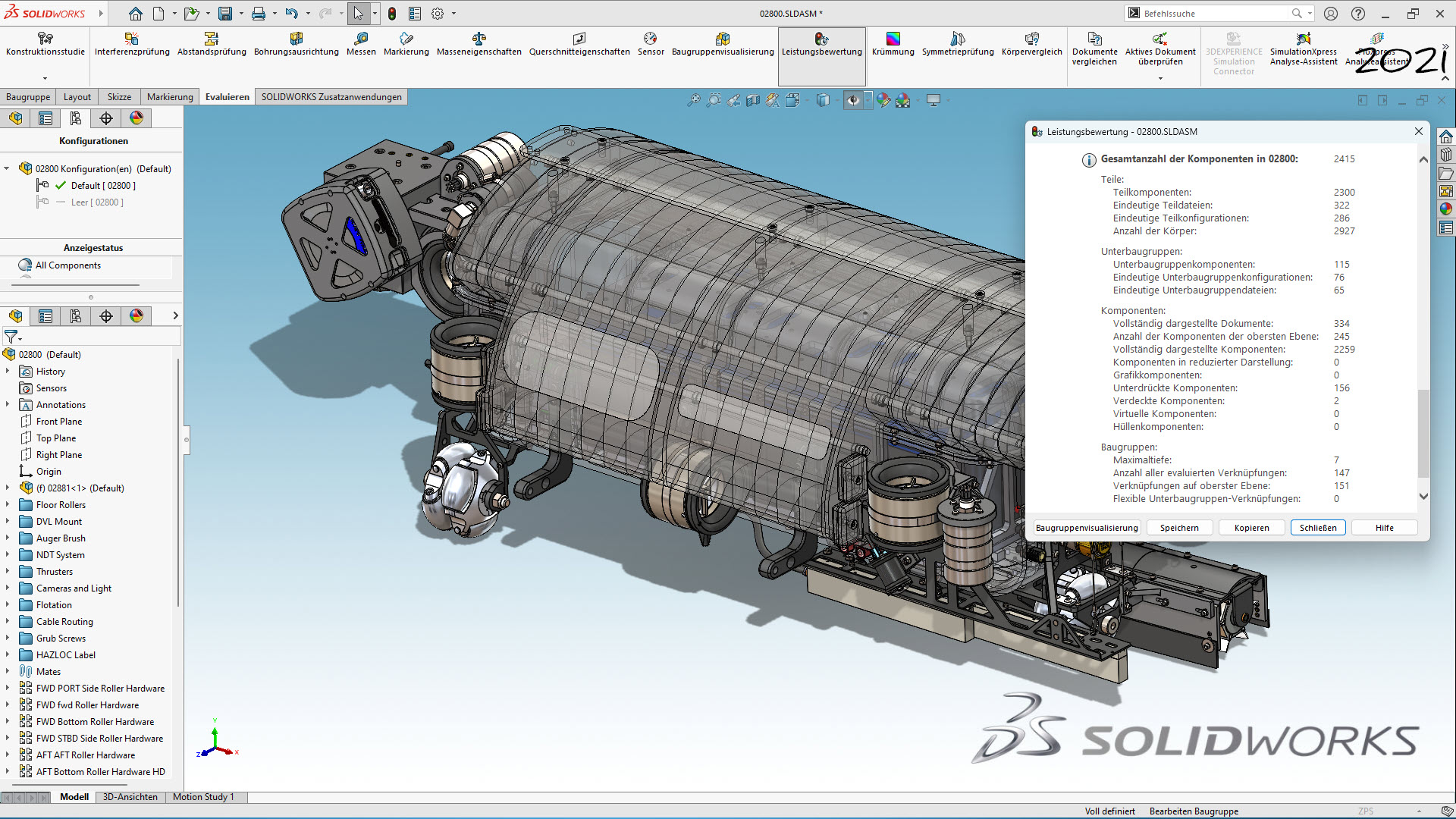Open DisplayManager color ball icon in upper panel
The image size is (1456, 819).
click(136, 118)
